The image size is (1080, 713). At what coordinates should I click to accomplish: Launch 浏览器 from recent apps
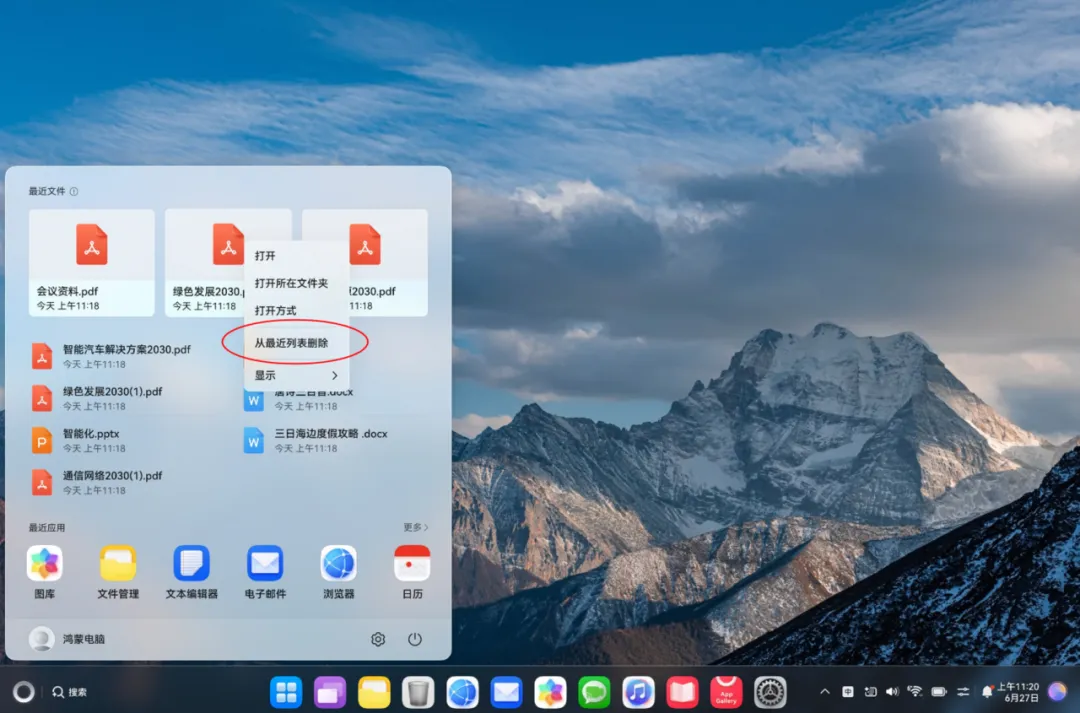coord(338,572)
